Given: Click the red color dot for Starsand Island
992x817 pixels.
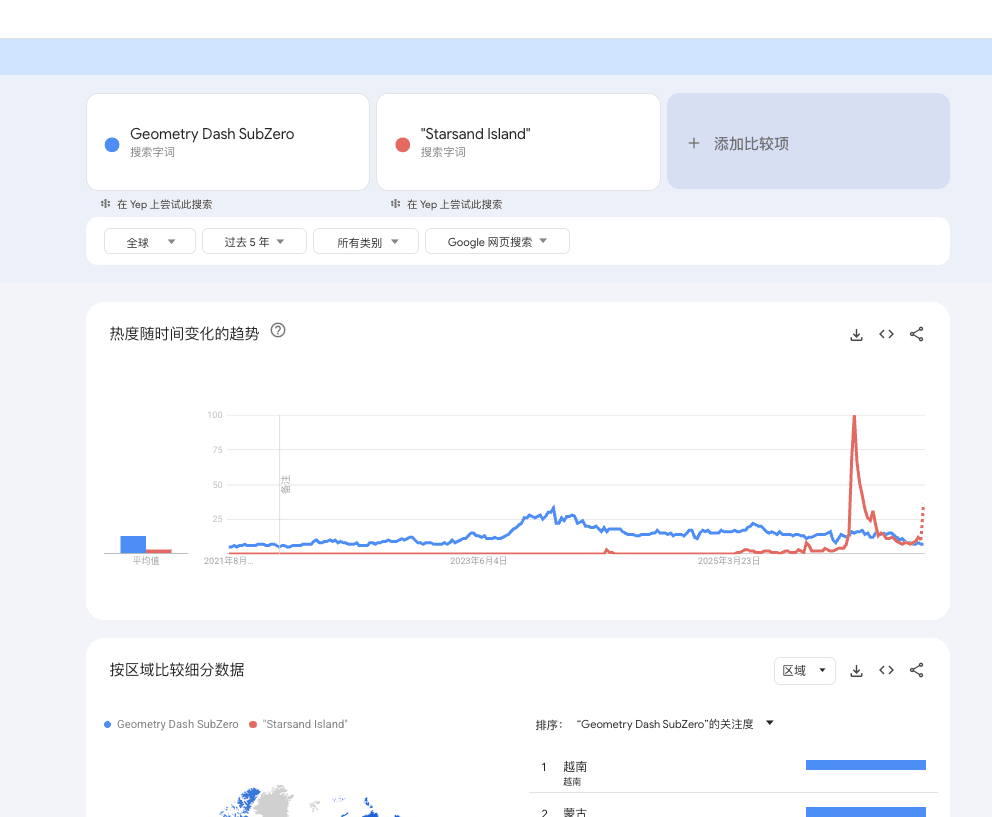Looking at the screenshot, I should pyautogui.click(x=402, y=145).
